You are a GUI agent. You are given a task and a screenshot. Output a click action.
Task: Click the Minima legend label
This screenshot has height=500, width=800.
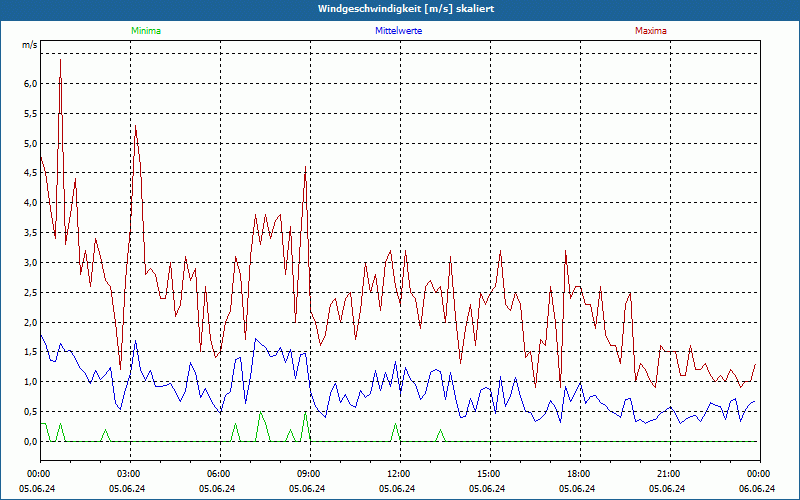point(146,31)
